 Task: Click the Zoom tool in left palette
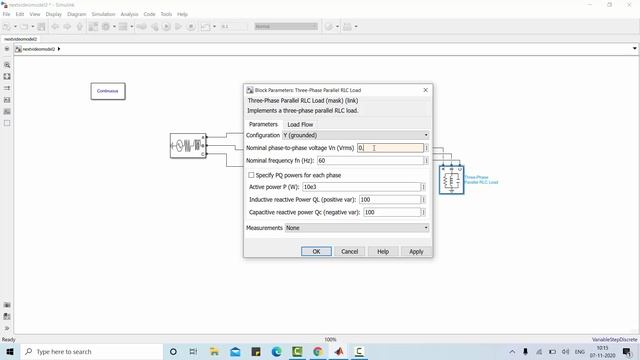pyautogui.click(x=7, y=65)
